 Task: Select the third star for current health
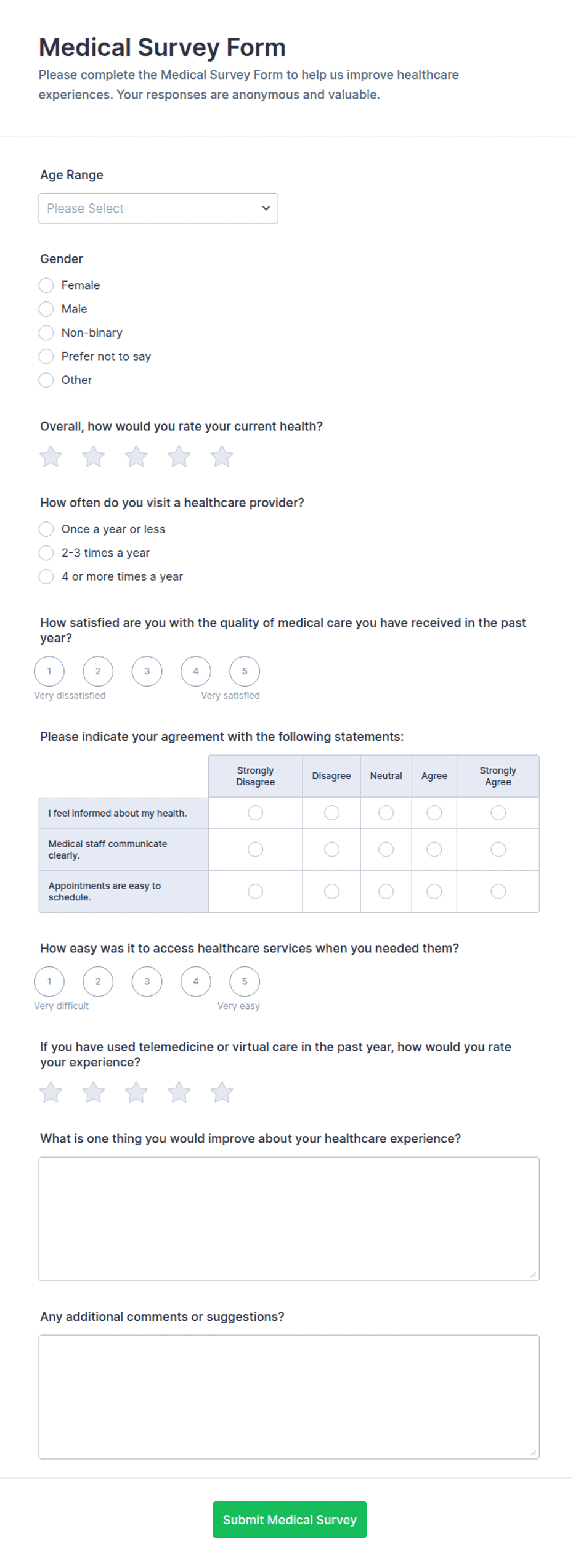[136, 457]
